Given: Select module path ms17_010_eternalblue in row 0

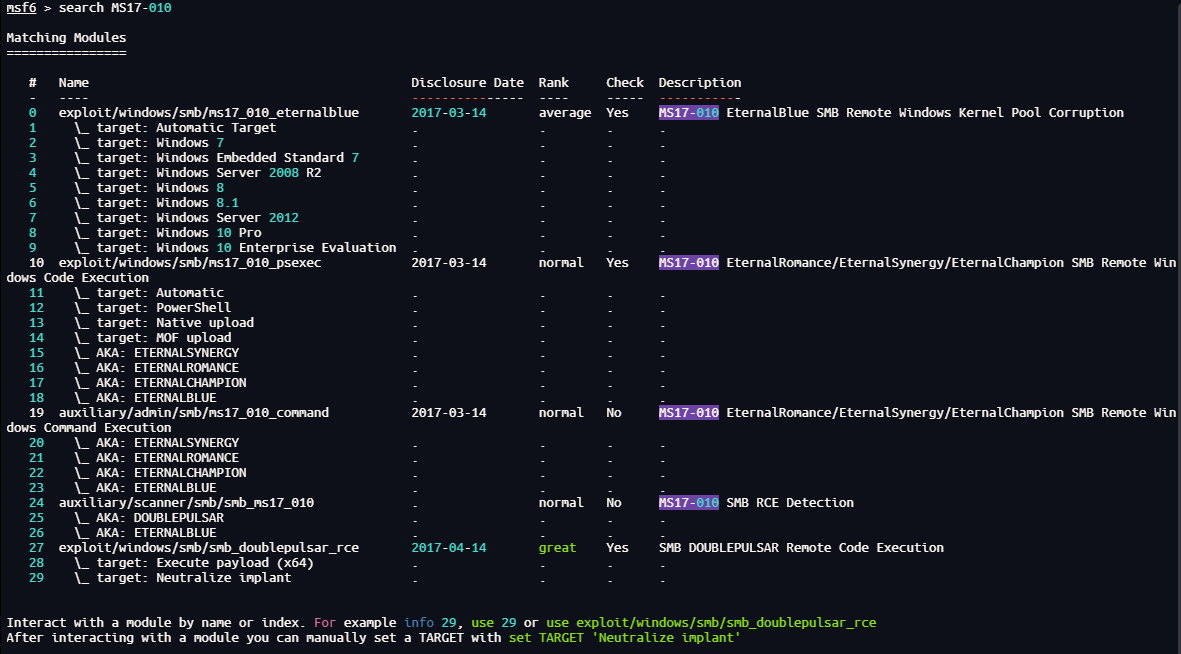Looking at the screenshot, I should tap(208, 113).
